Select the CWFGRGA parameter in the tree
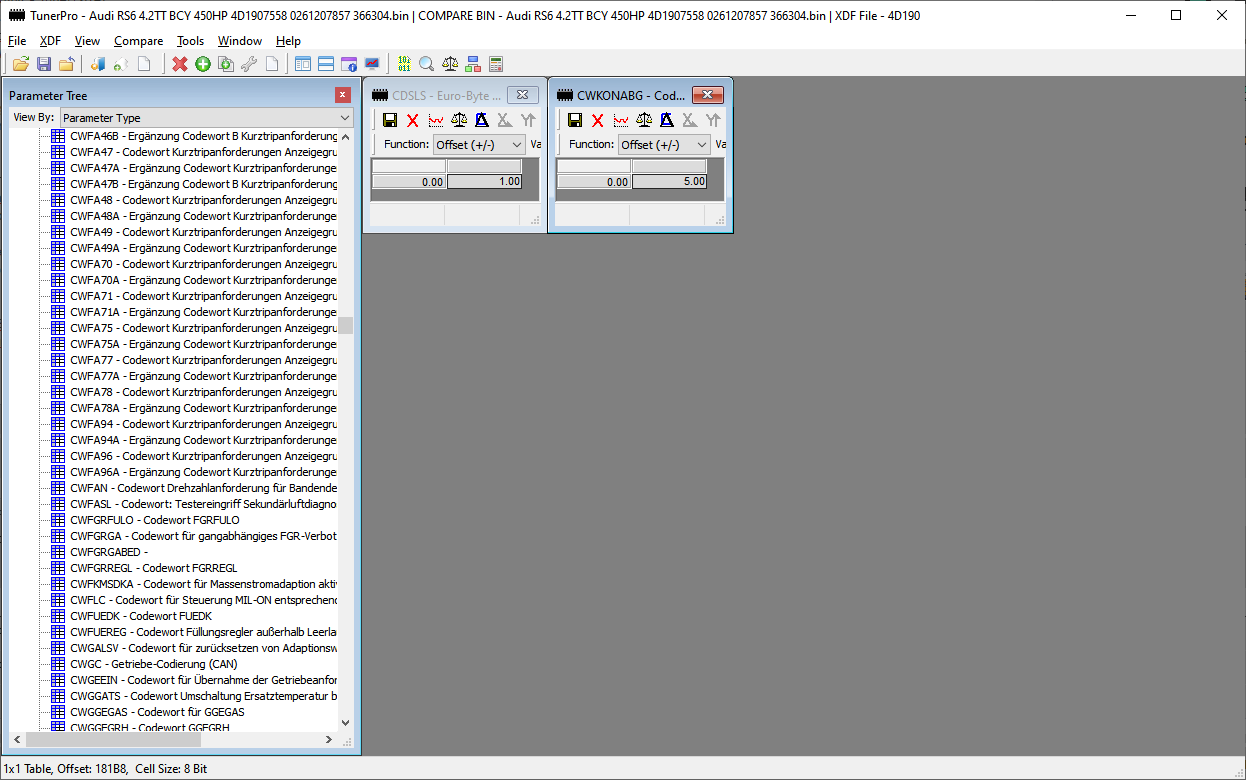This screenshot has height=780, width=1246. [x=203, y=536]
